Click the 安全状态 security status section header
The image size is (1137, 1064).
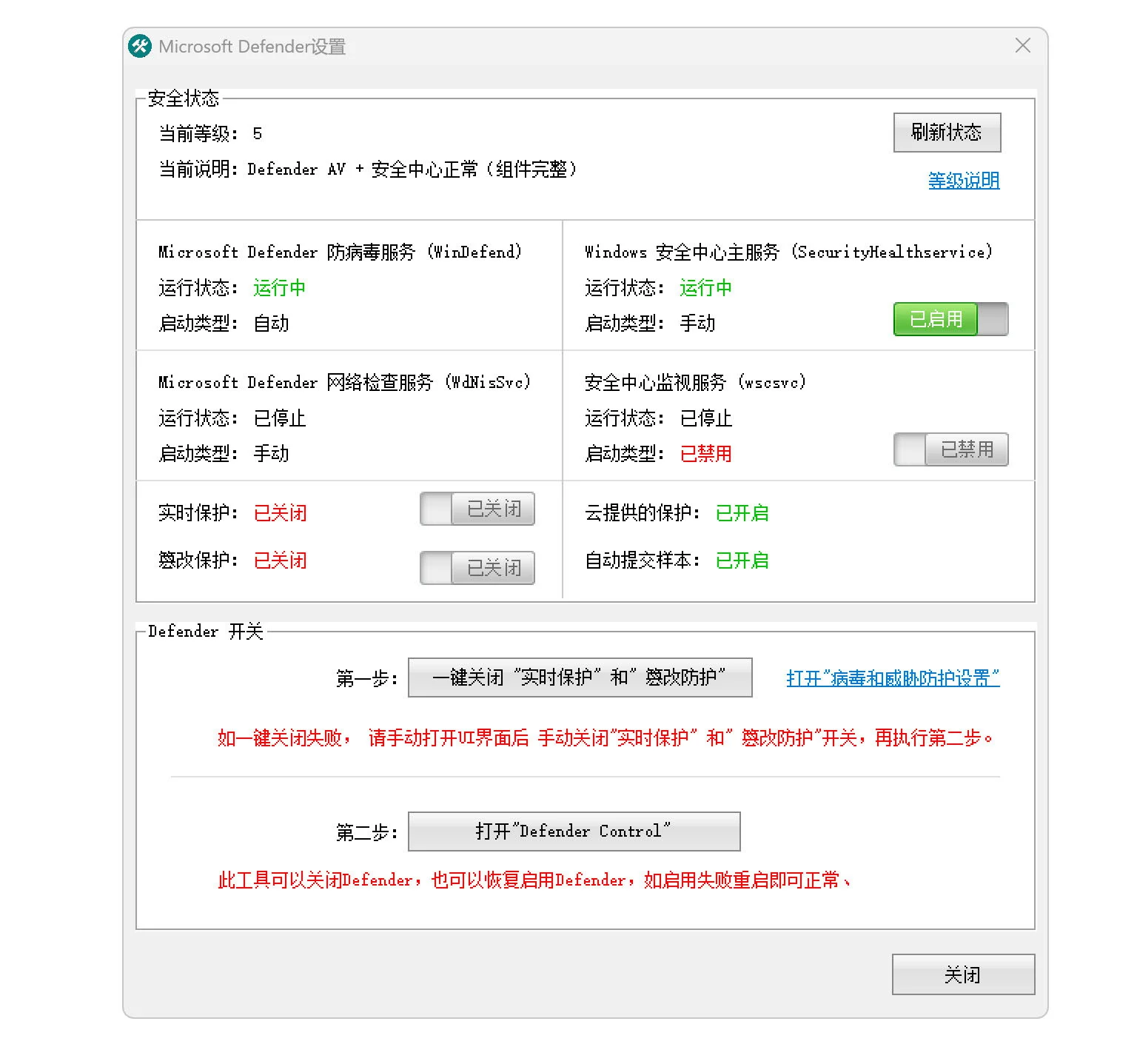click(182, 98)
